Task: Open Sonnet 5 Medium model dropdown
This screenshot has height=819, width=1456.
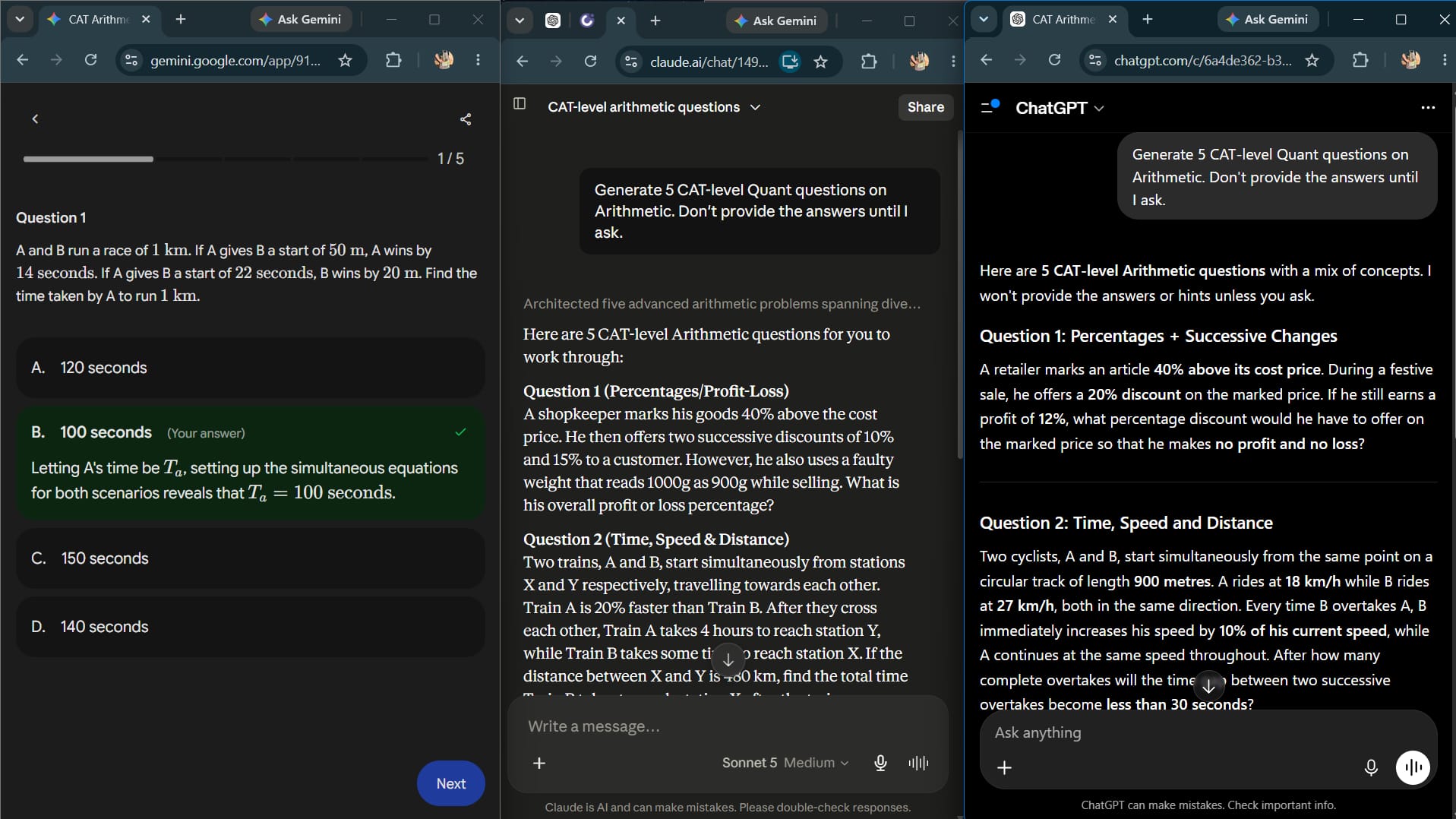Action: [x=785, y=763]
